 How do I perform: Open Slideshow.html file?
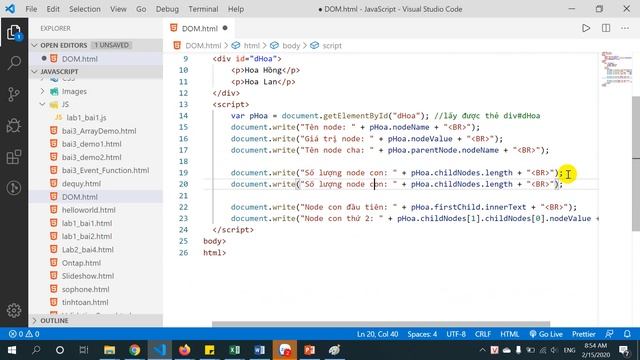coord(88,276)
